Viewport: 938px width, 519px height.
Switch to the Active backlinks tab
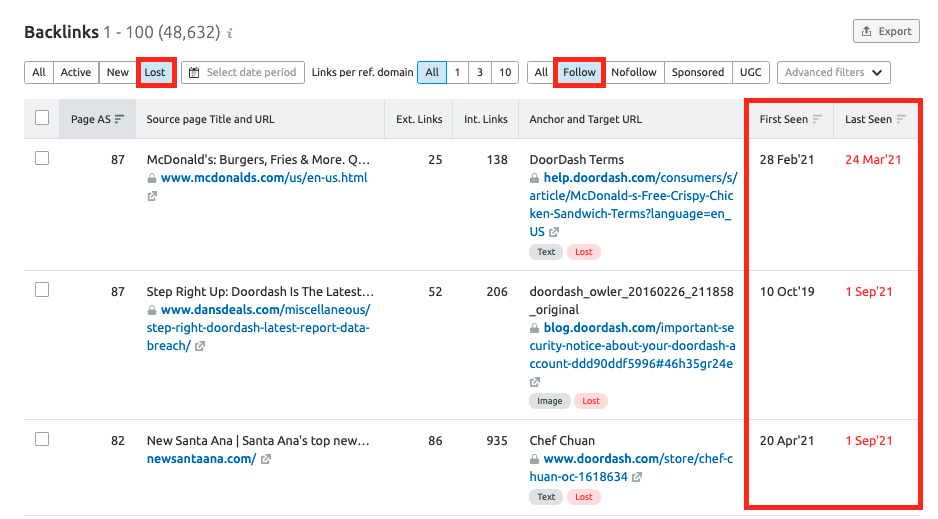75,72
